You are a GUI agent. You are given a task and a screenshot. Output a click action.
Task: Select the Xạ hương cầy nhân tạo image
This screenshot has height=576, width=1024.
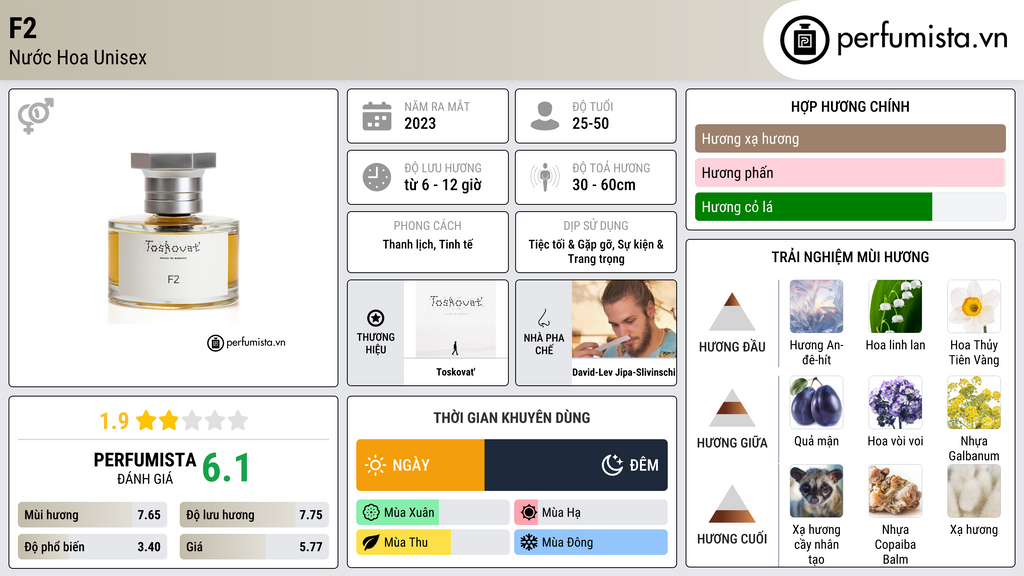click(816, 491)
